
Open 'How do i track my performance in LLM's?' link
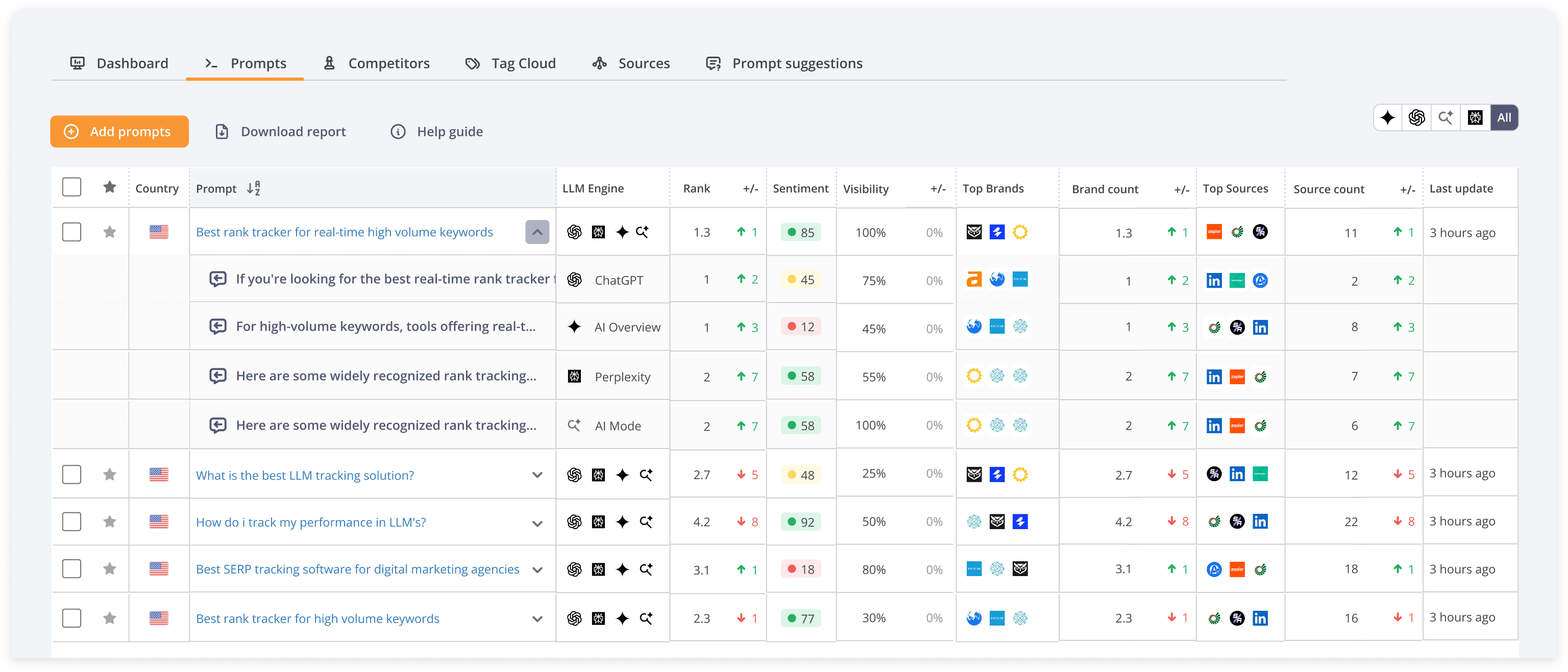(x=311, y=522)
